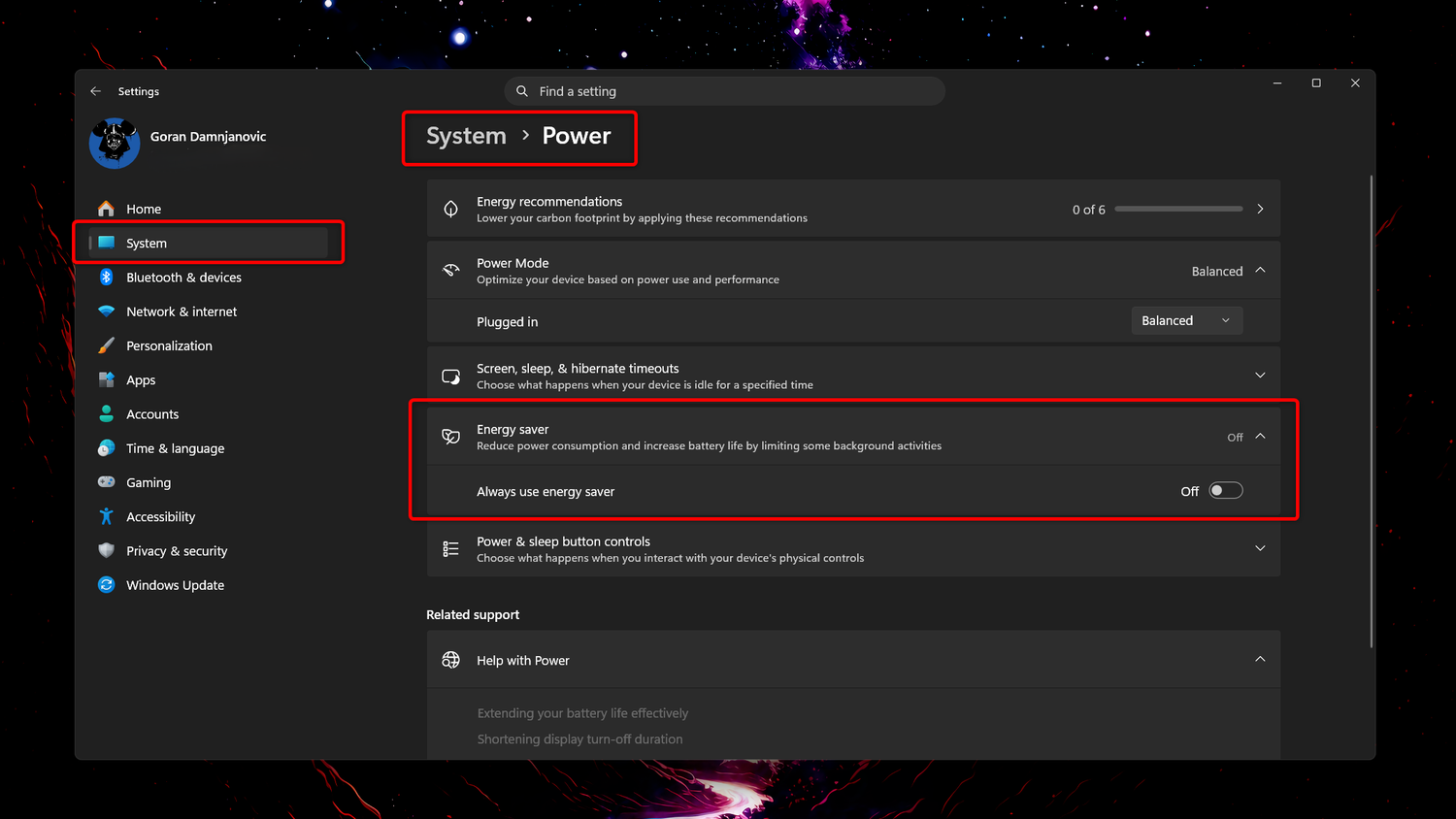The width and height of the screenshot is (1456, 819).
Task: Click the Find a setting search field
Action: pyautogui.click(x=724, y=91)
